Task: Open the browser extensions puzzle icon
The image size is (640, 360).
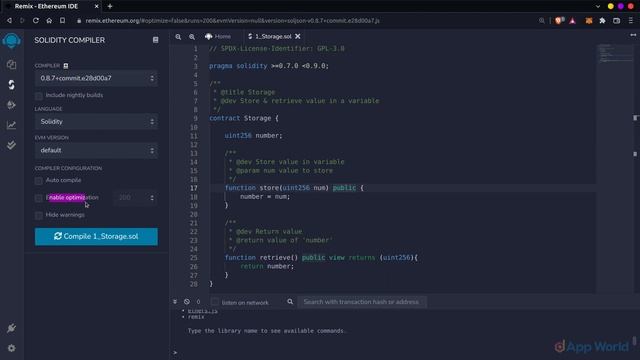Action: pyautogui.click(x=602, y=20)
